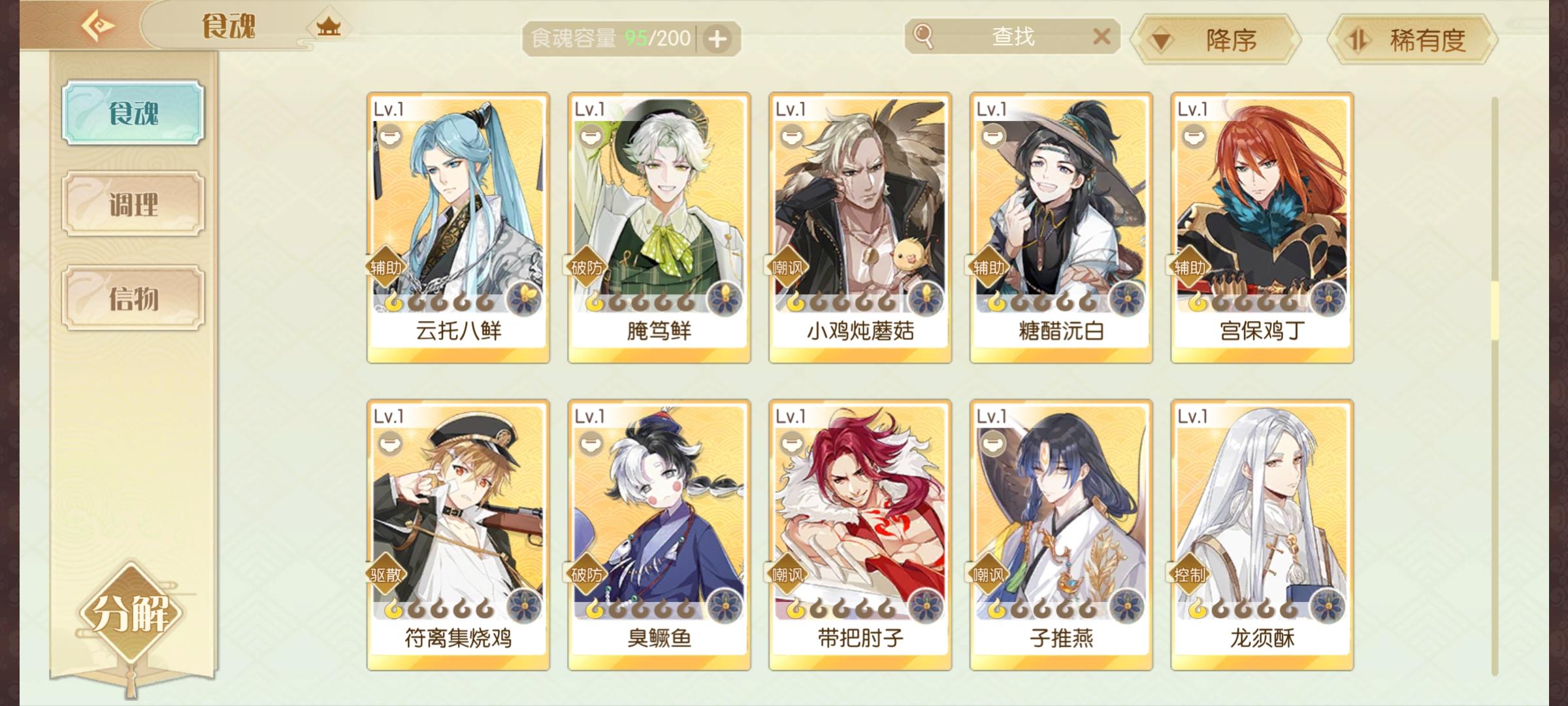
Task: Toggle bowl marker on 符离集烧鸡 card
Action: (x=389, y=445)
